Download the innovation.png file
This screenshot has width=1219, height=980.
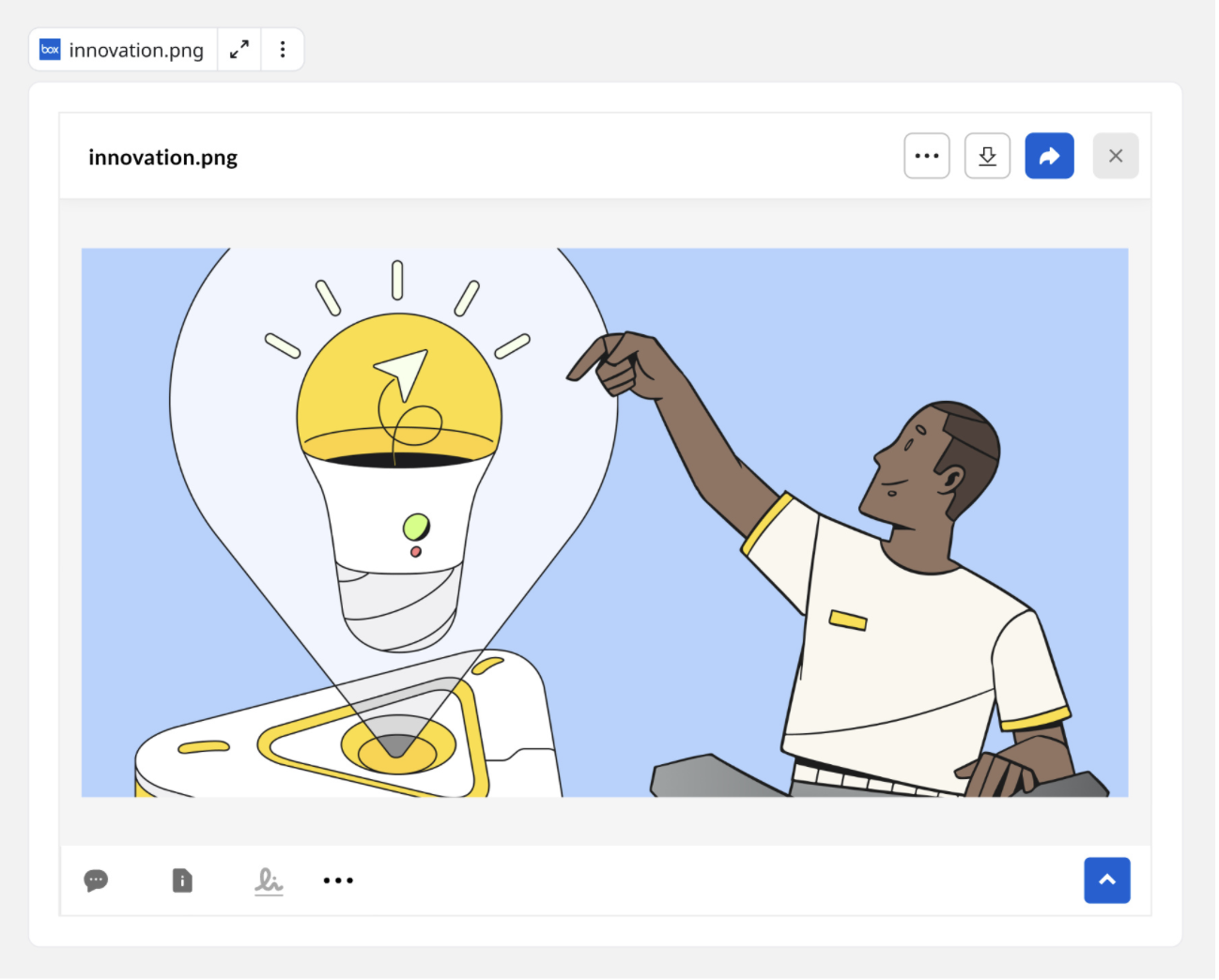987,156
